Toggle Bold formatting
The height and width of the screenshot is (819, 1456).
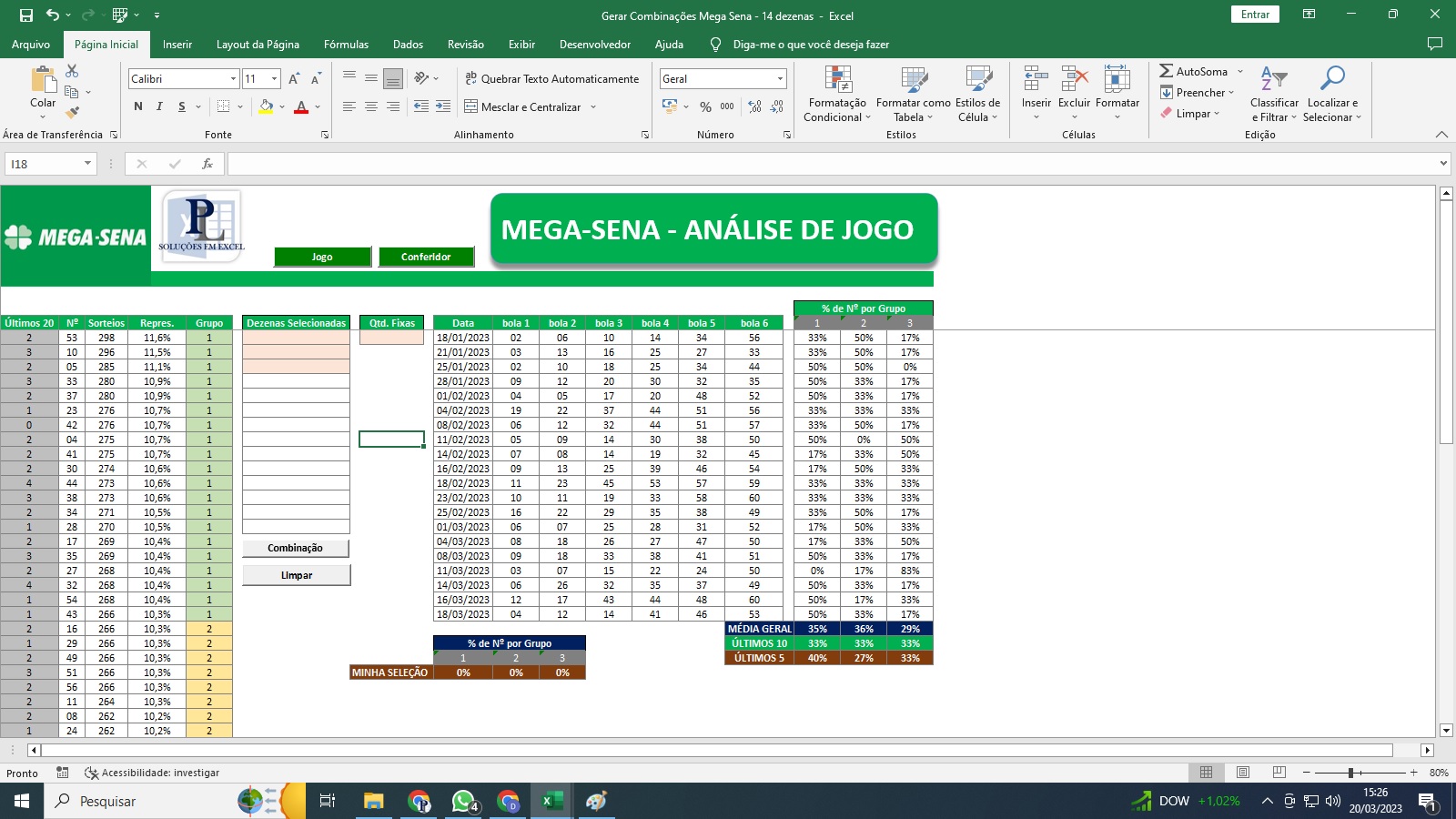(x=138, y=106)
